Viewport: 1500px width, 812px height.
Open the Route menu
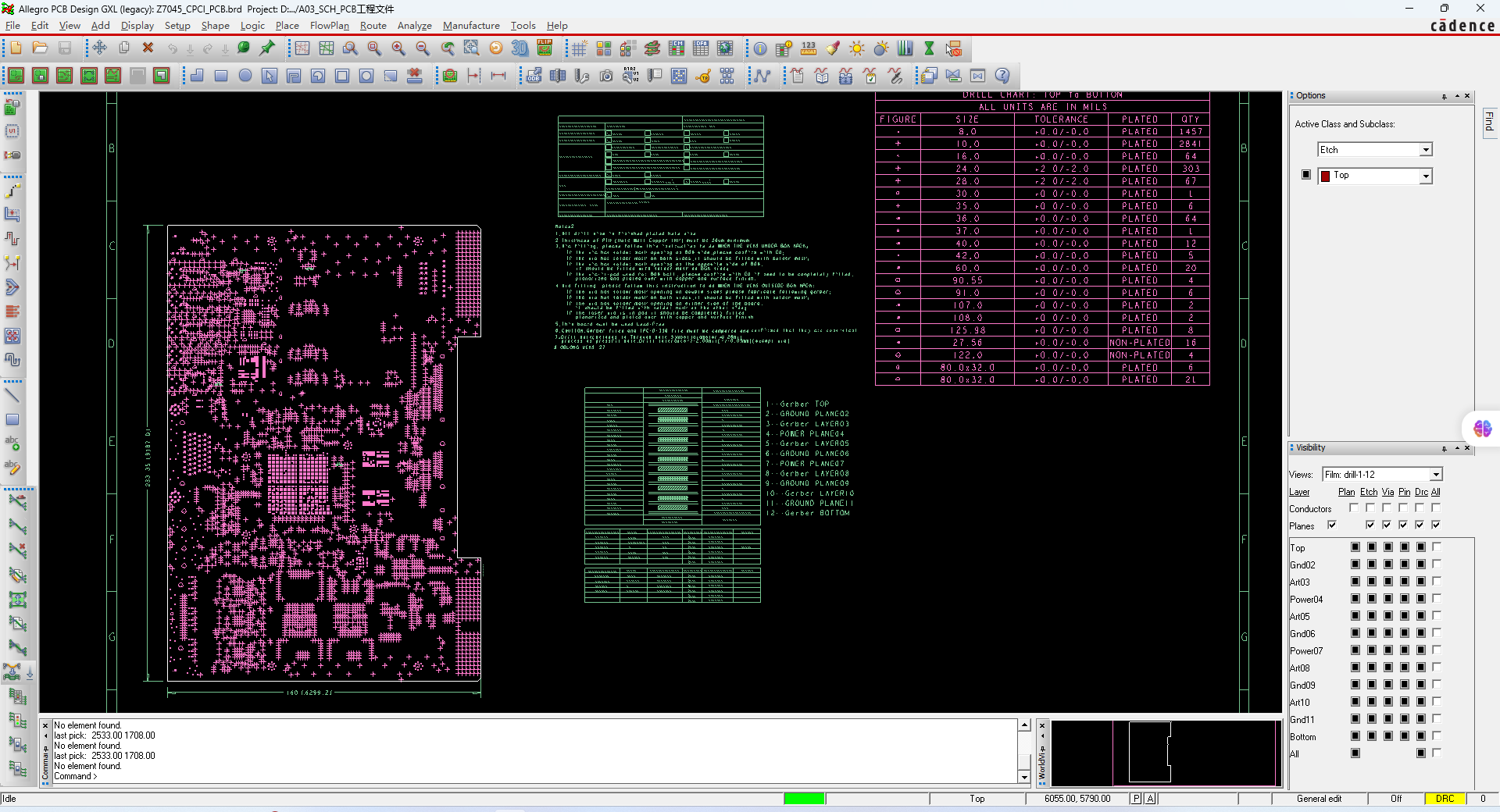point(373,26)
